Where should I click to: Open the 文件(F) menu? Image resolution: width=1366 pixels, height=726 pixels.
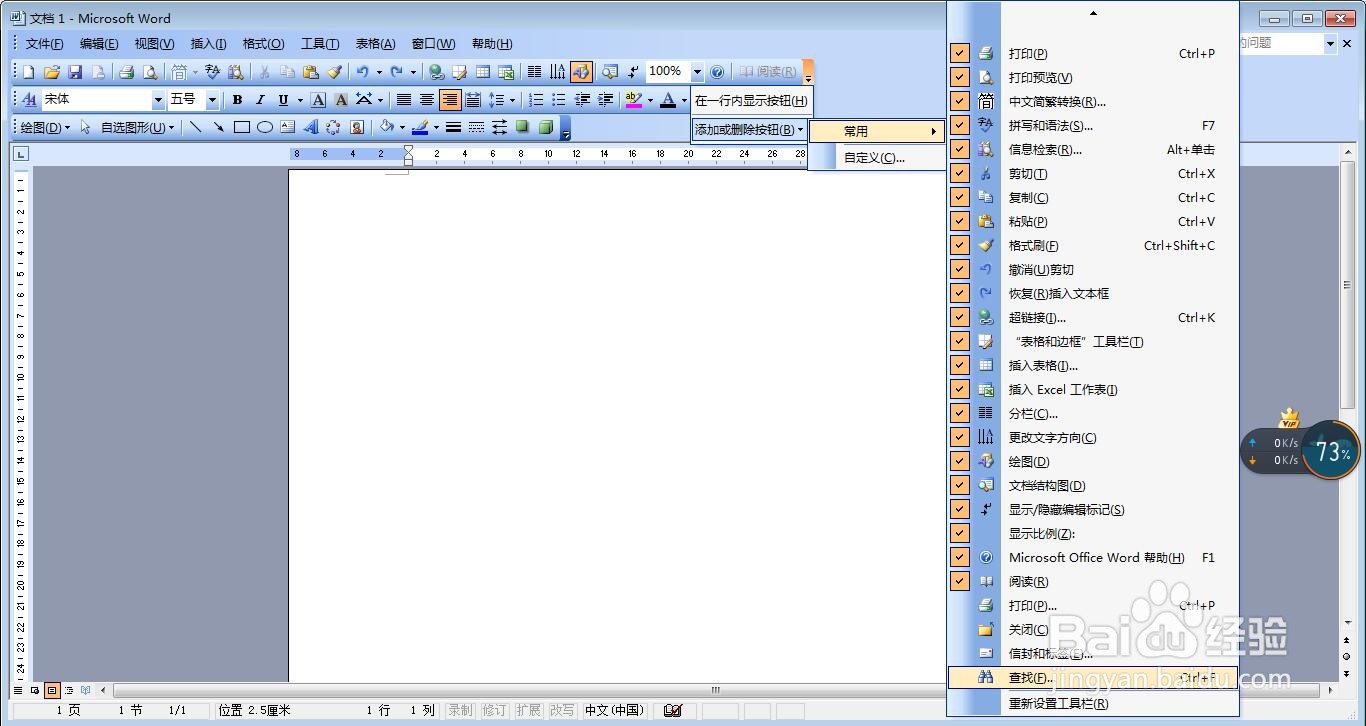coord(44,44)
